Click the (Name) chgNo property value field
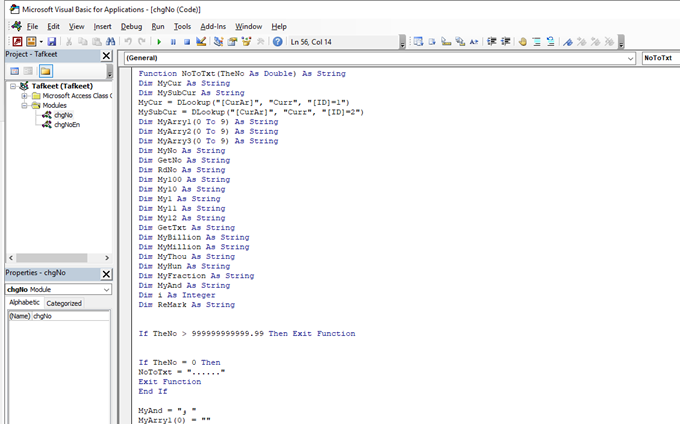Image resolution: width=680 pixels, height=424 pixels. (x=70, y=316)
